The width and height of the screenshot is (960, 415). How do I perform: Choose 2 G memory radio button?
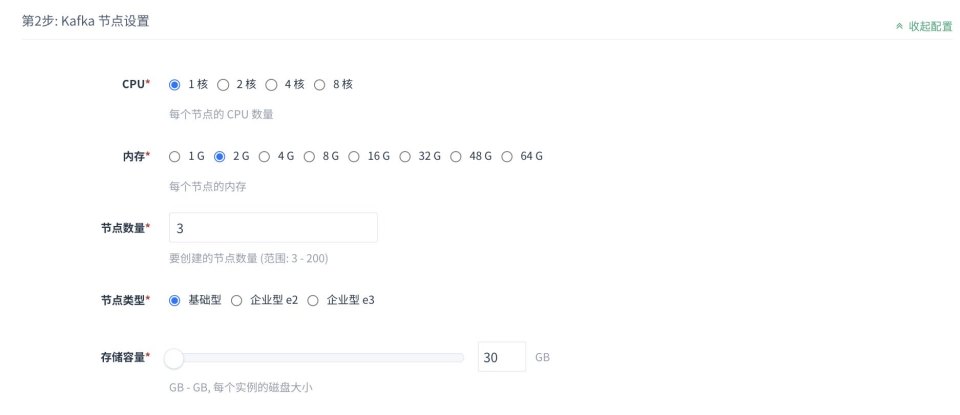click(220, 156)
